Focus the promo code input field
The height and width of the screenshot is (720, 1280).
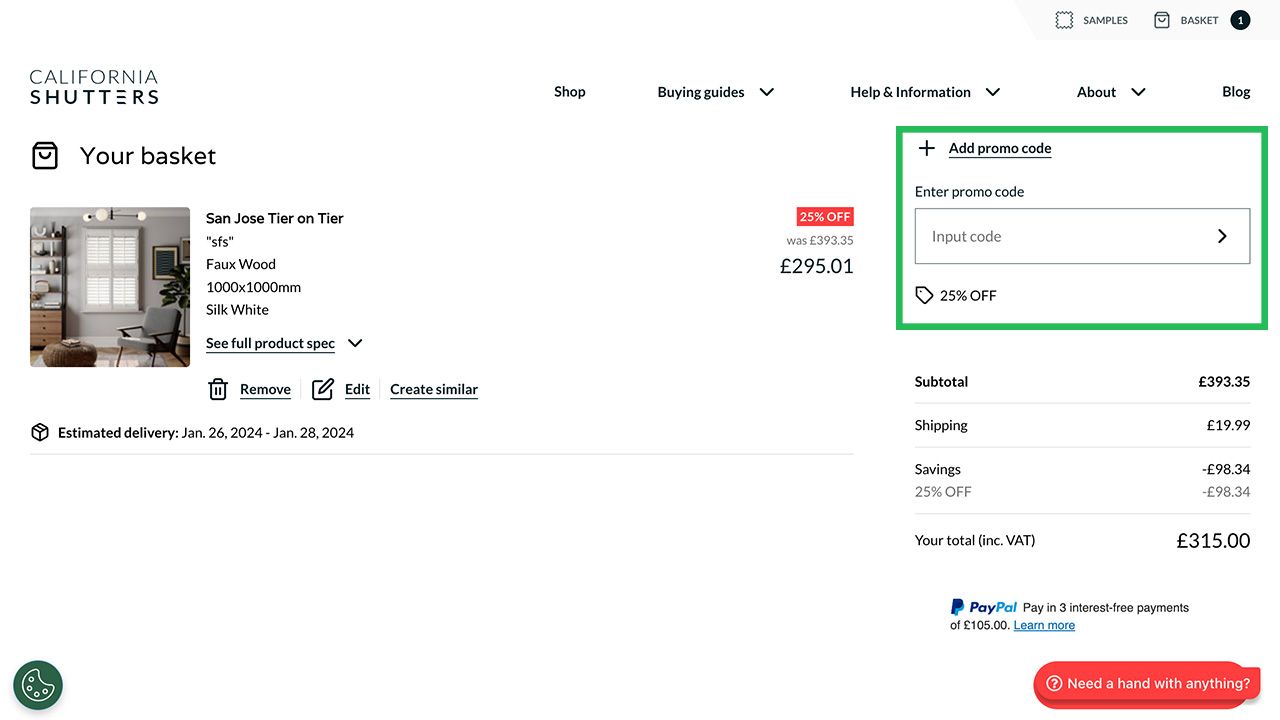click(1060, 236)
